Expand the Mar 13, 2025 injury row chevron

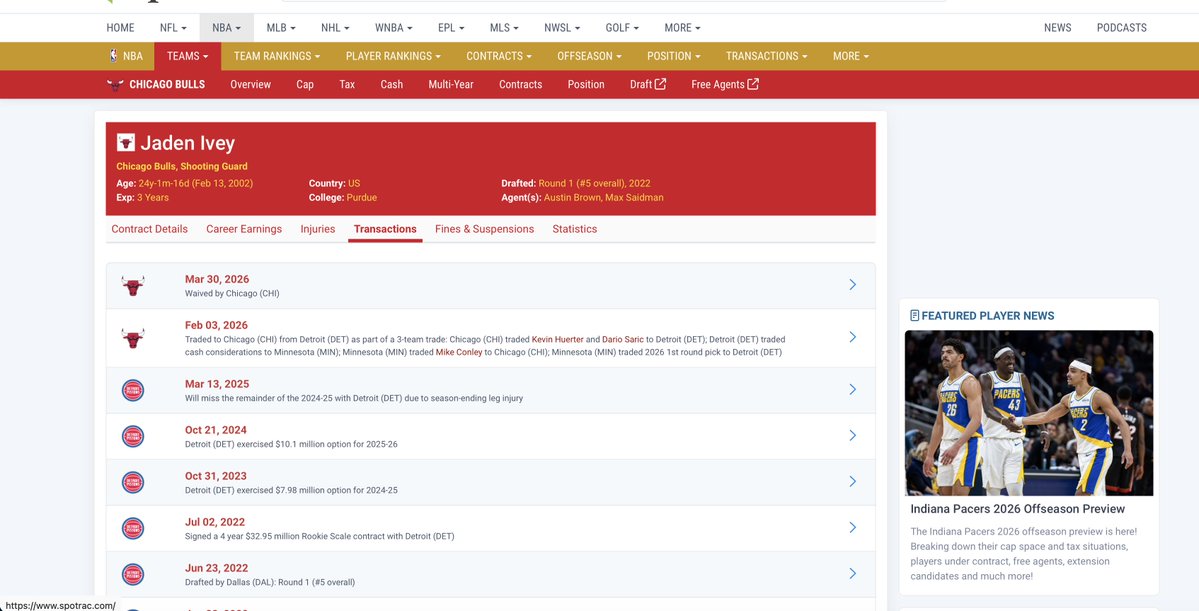(853, 389)
